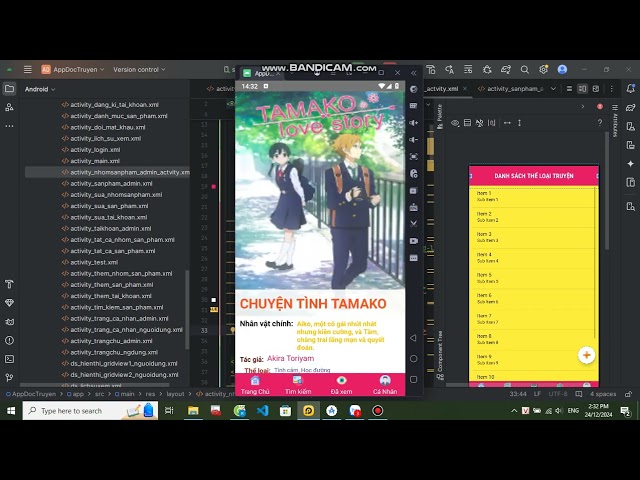The width and height of the screenshot is (640, 480).
Task: Toggle design view options eye icon
Action: coord(455,123)
